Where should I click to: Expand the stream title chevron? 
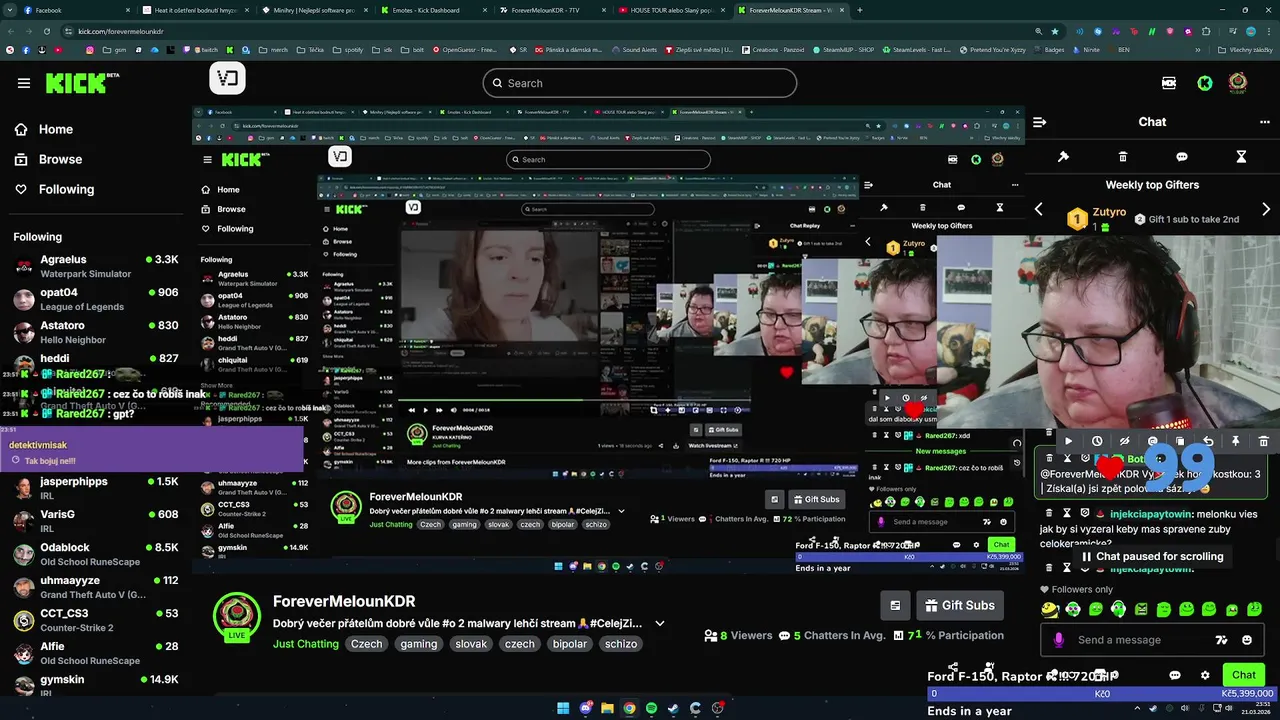point(660,623)
